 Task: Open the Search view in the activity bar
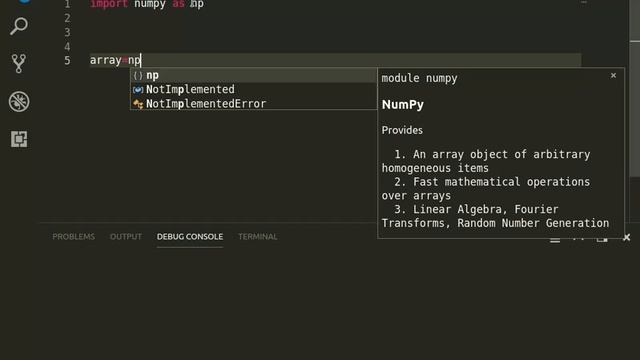point(19,27)
